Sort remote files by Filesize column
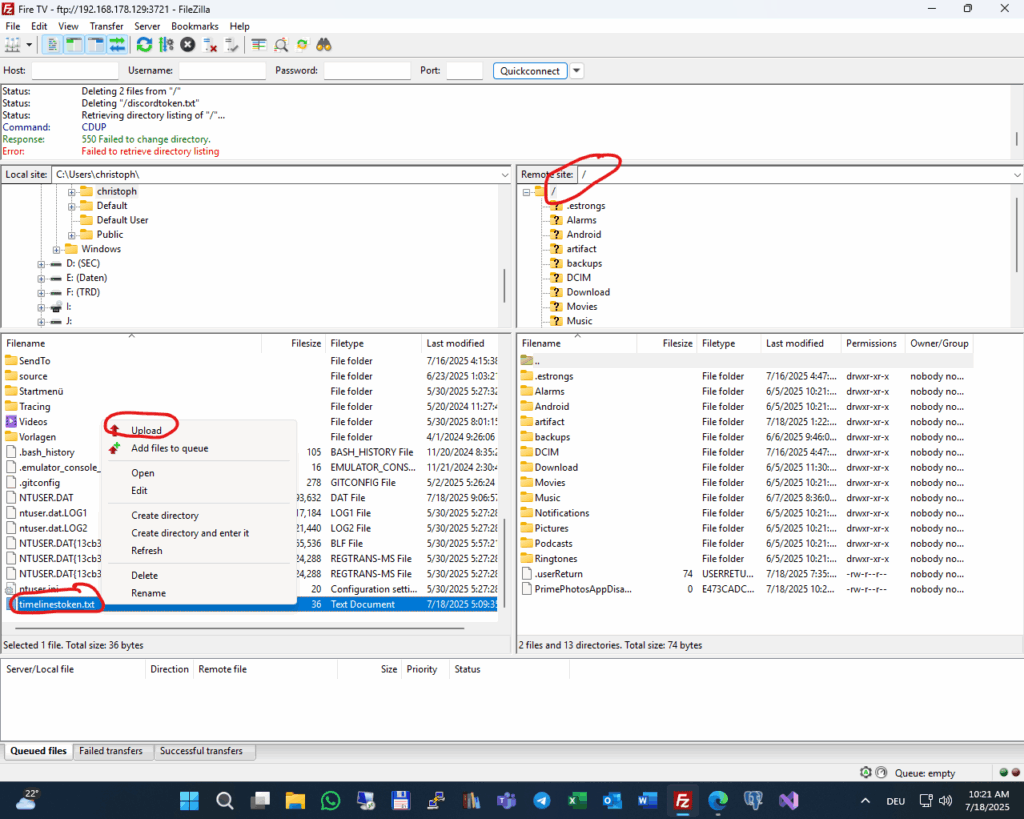Viewport: 1024px width, 819px height. [667, 344]
